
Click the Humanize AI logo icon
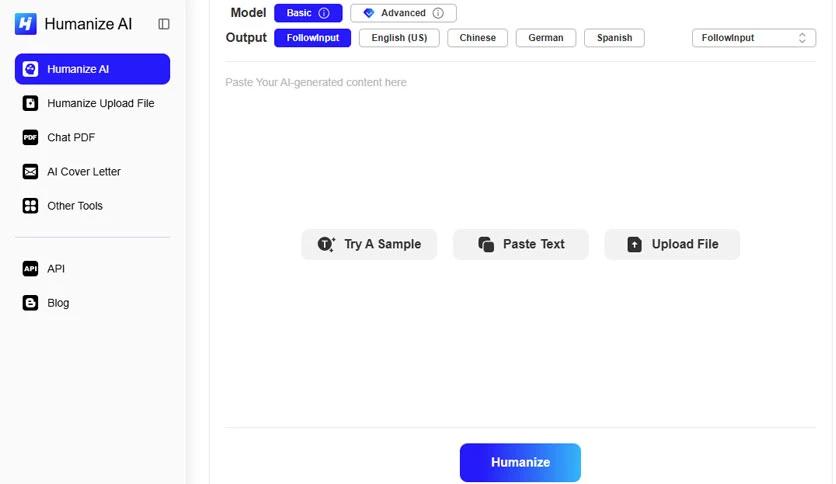pyautogui.click(x=25, y=24)
